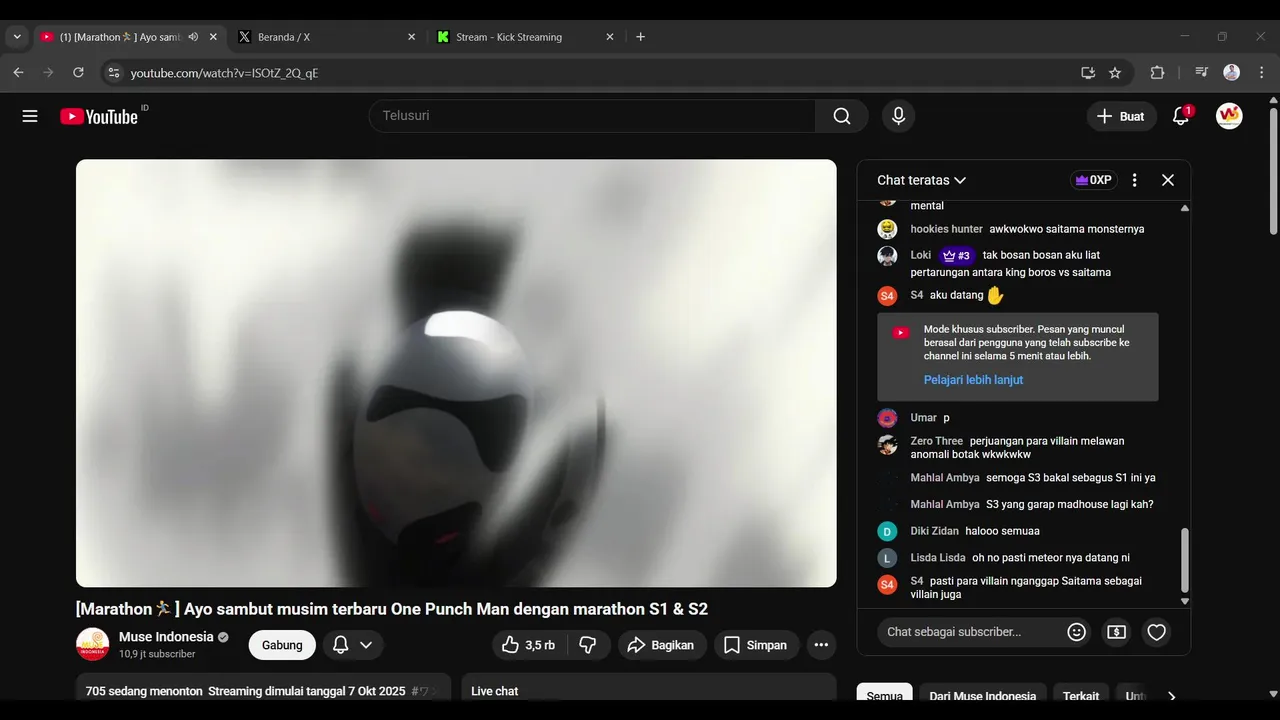Open the notifications bell in header
The height and width of the screenshot is (720, 1280).
1181,116
